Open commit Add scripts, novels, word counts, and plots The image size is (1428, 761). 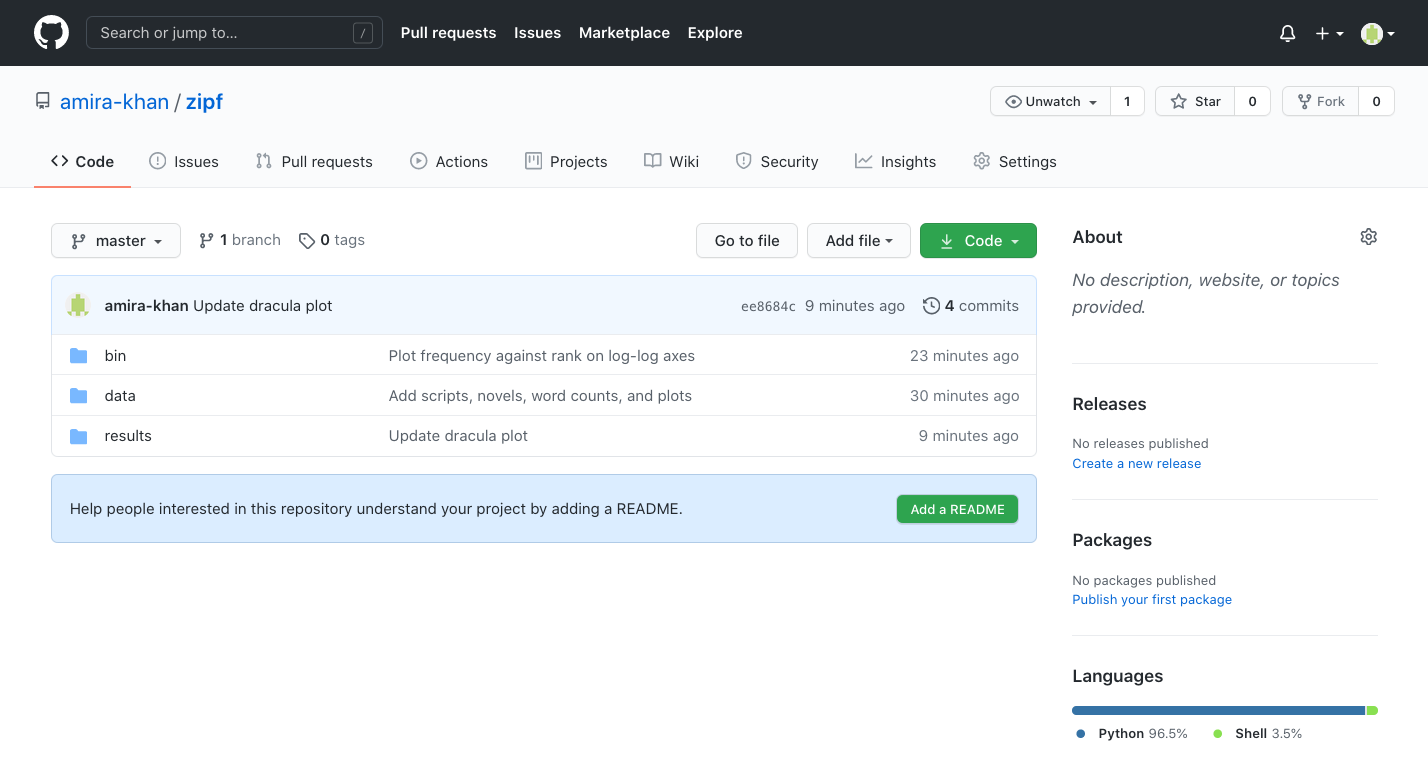540,396
